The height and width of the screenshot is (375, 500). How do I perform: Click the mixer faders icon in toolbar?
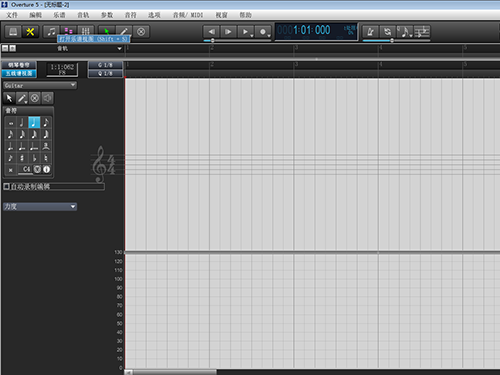[x=86, y=32]
